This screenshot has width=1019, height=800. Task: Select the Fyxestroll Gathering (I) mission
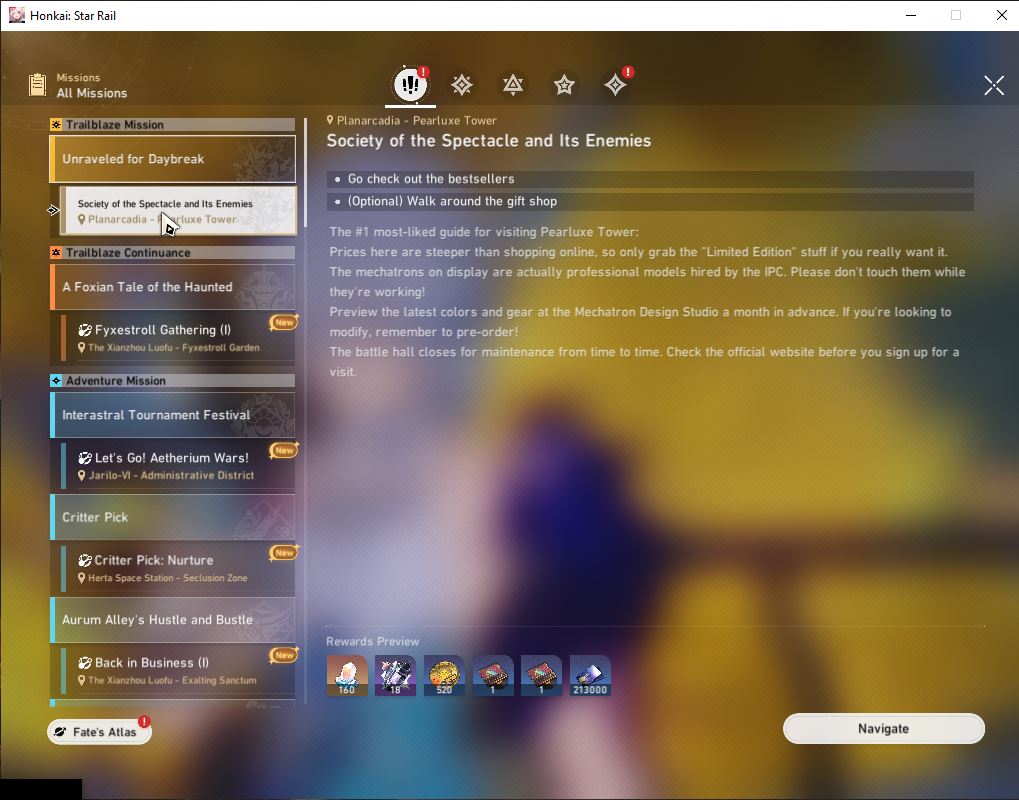[178, 338]
